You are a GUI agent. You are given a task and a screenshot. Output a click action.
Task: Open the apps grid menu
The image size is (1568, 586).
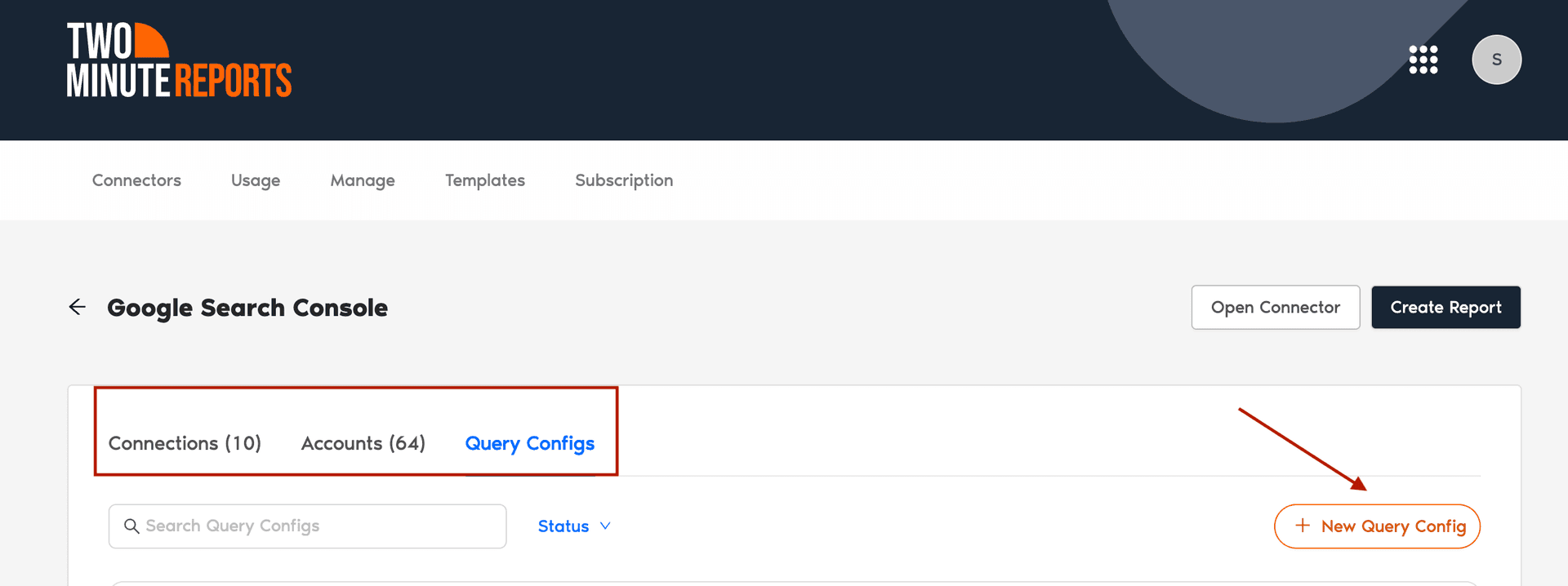coord(1423,59)
